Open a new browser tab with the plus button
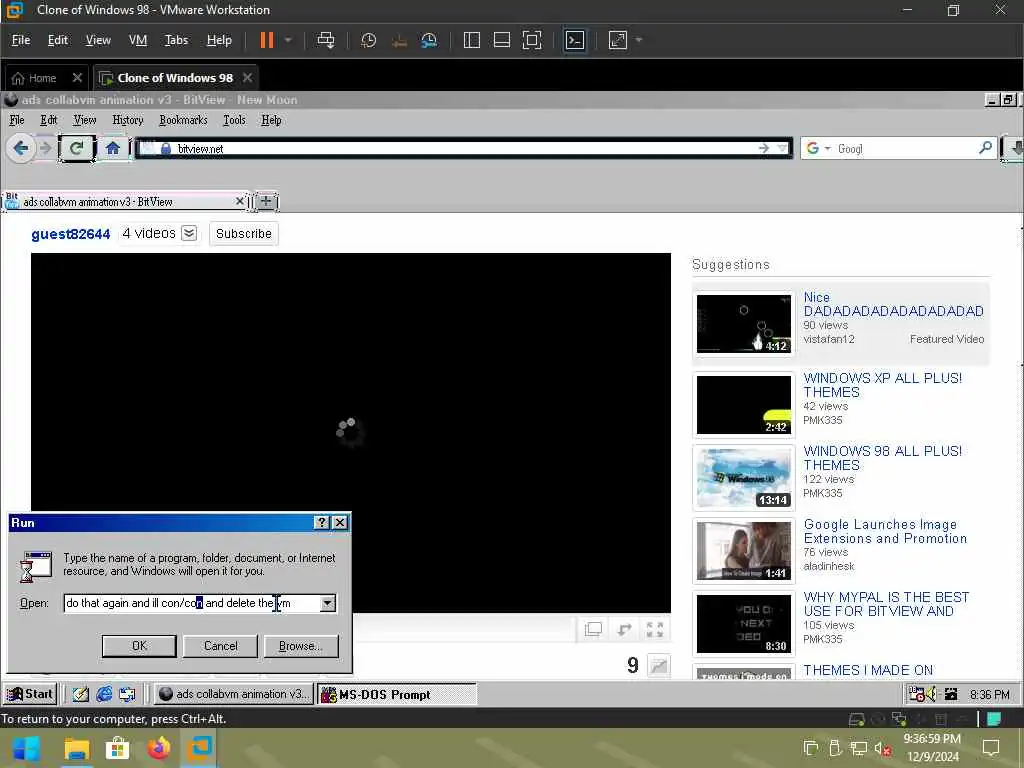Screen dimensions: 1024x768 pyautogui.click(x=266, y=201)
